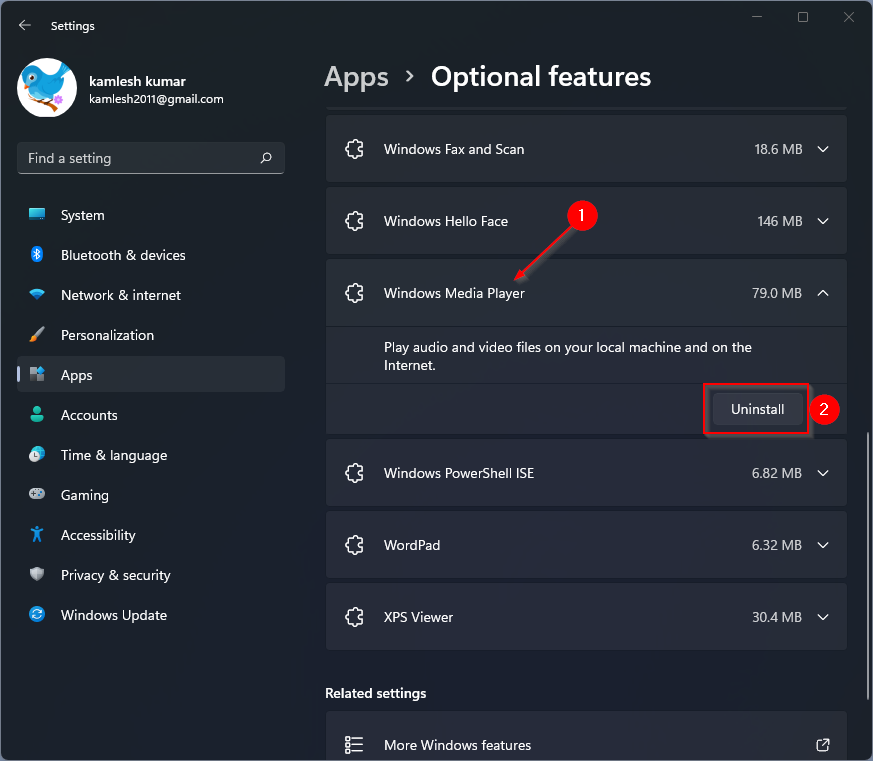Viewport: 873px width, 761px height.
Task: Expand the WordPad feature details
Action: coord(823,545)
